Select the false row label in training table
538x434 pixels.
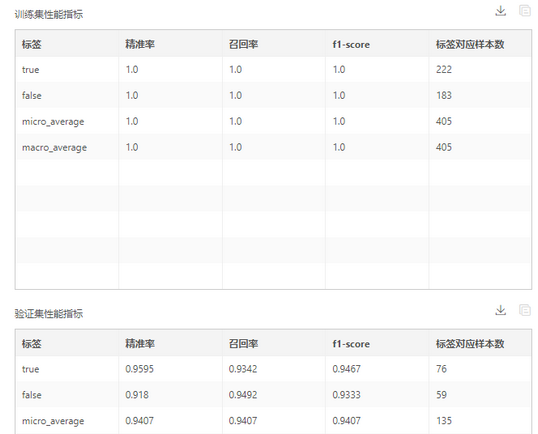(32, 95)
